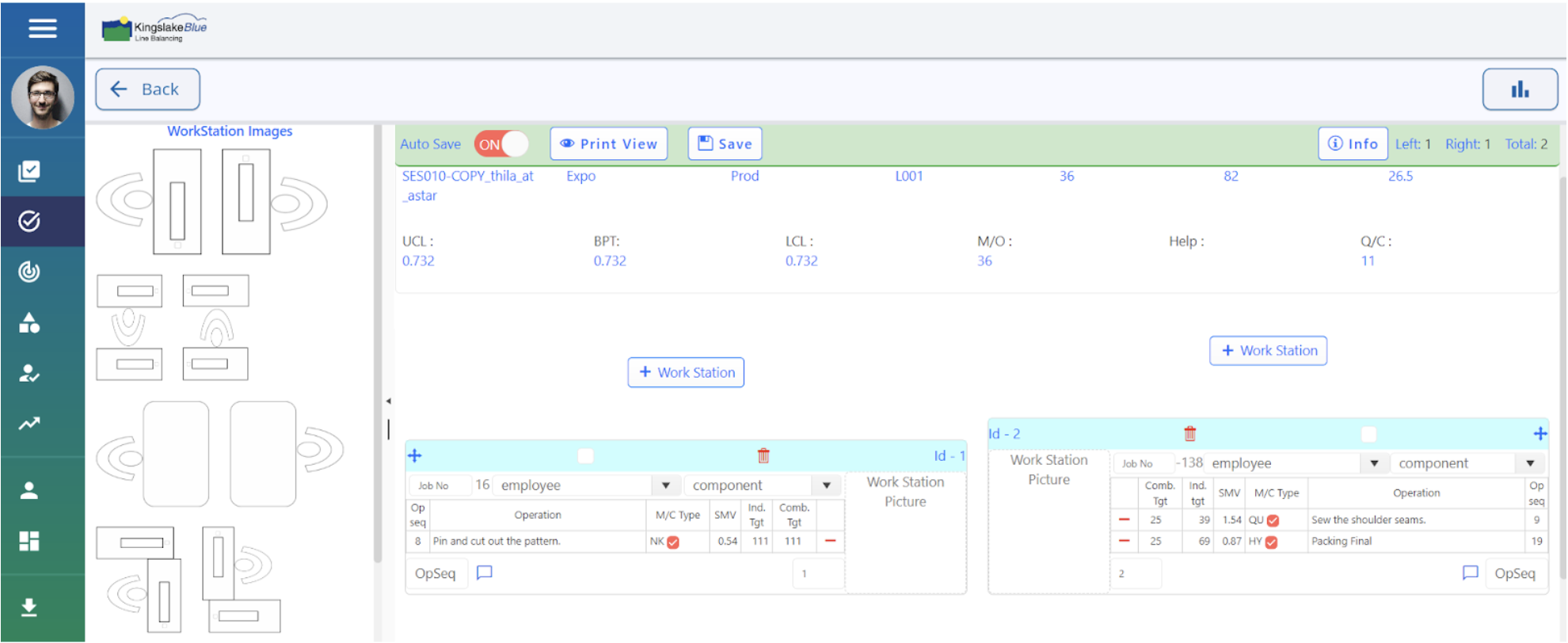
Task: Click plus icon on workstation Id - 1
Action: [x=415, y=455]
